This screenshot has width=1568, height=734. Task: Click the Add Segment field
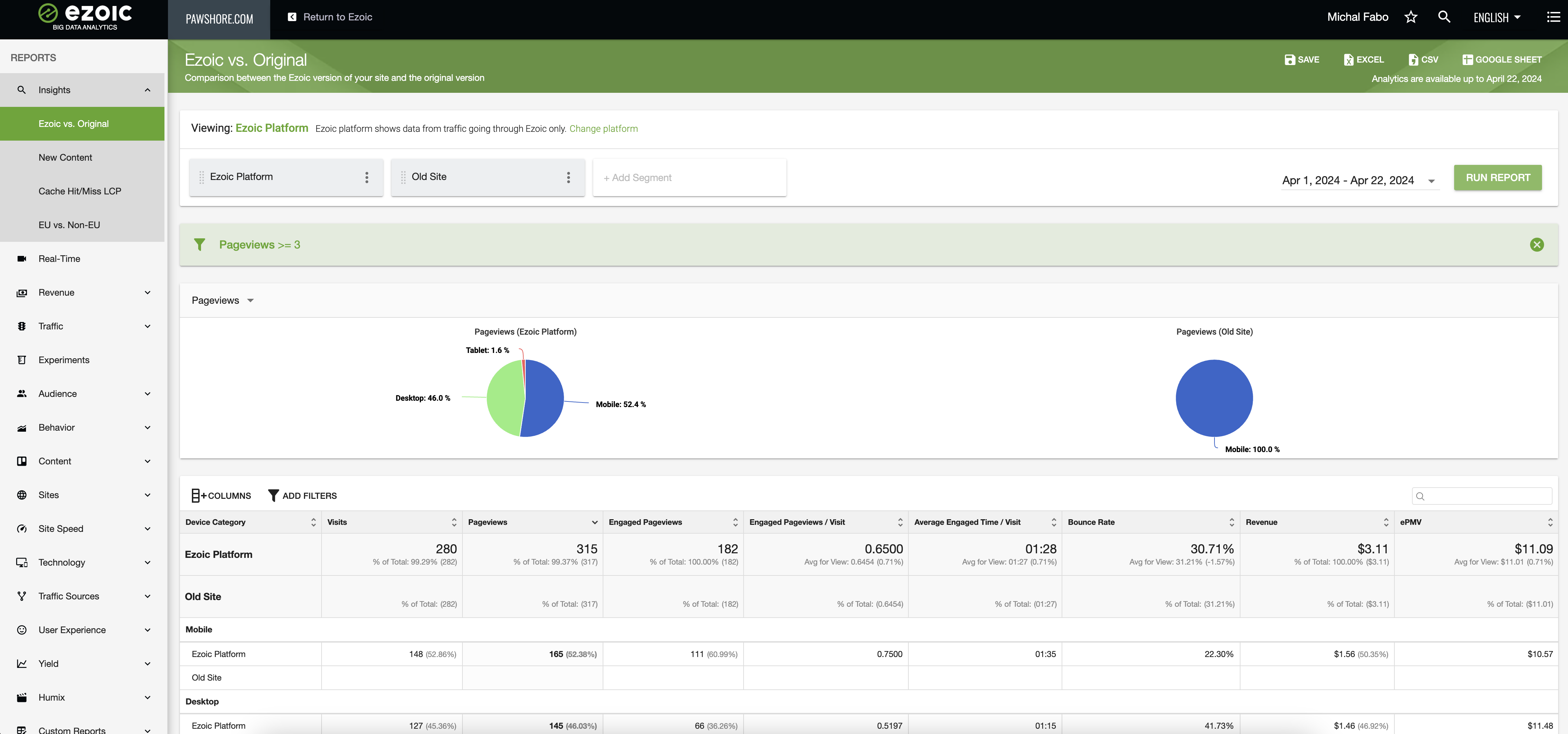pos(690,178)
